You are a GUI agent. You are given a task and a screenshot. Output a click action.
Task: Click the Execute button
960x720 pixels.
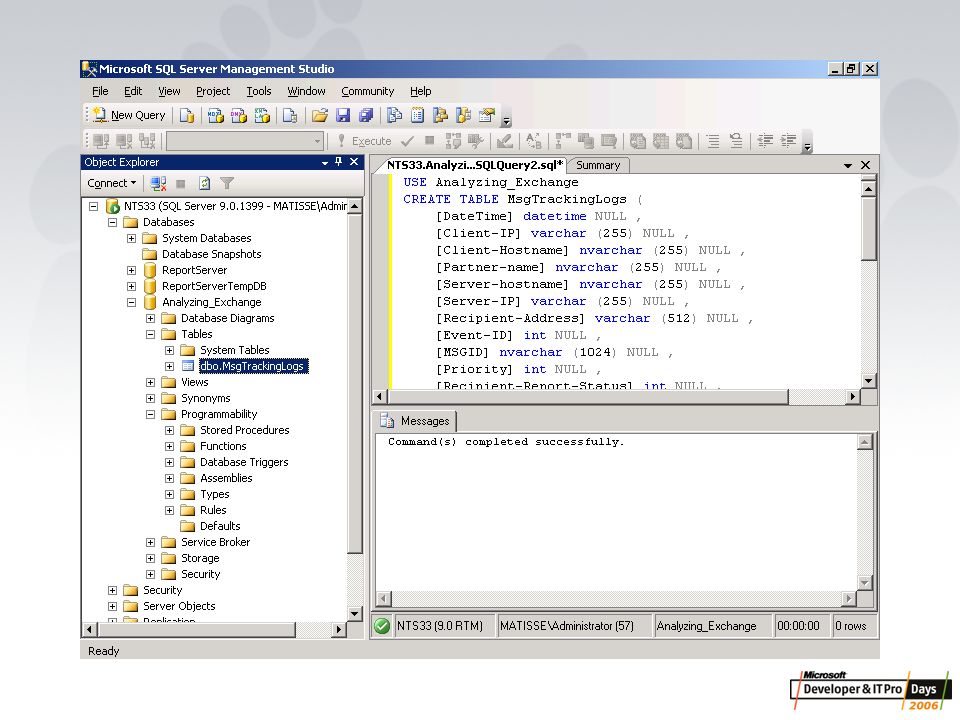(x=364, y=141)
